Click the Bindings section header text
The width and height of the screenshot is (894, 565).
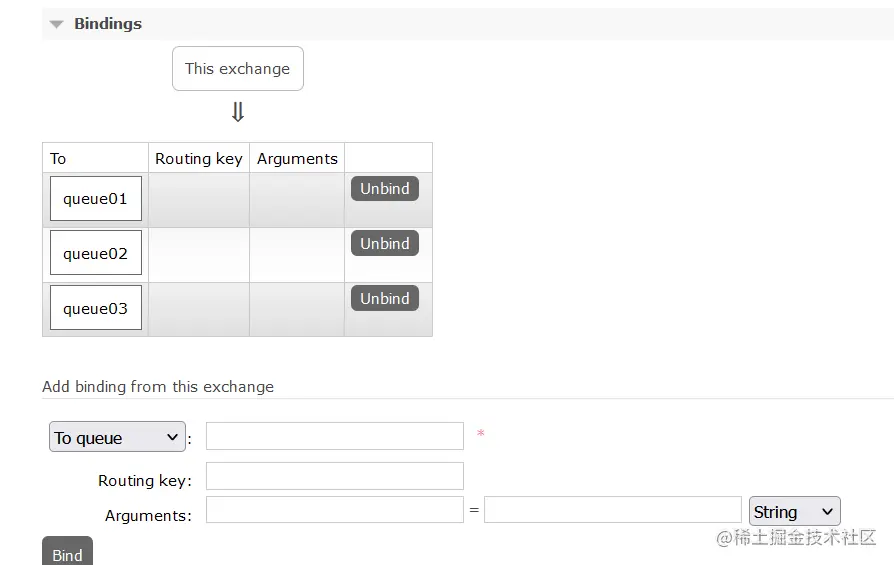108,24
